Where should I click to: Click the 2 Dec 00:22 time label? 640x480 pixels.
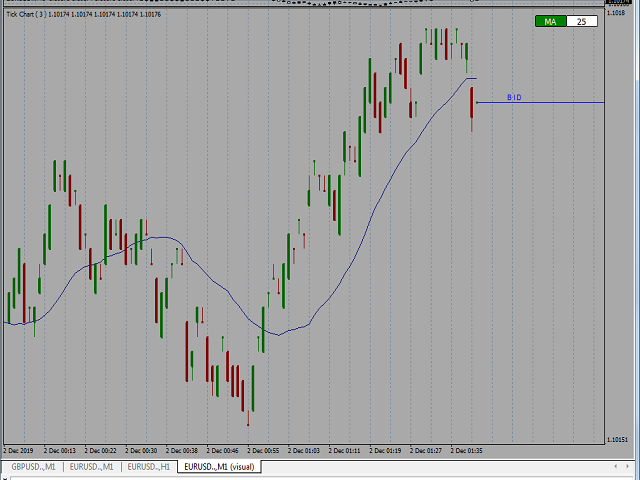click(100, 451)
